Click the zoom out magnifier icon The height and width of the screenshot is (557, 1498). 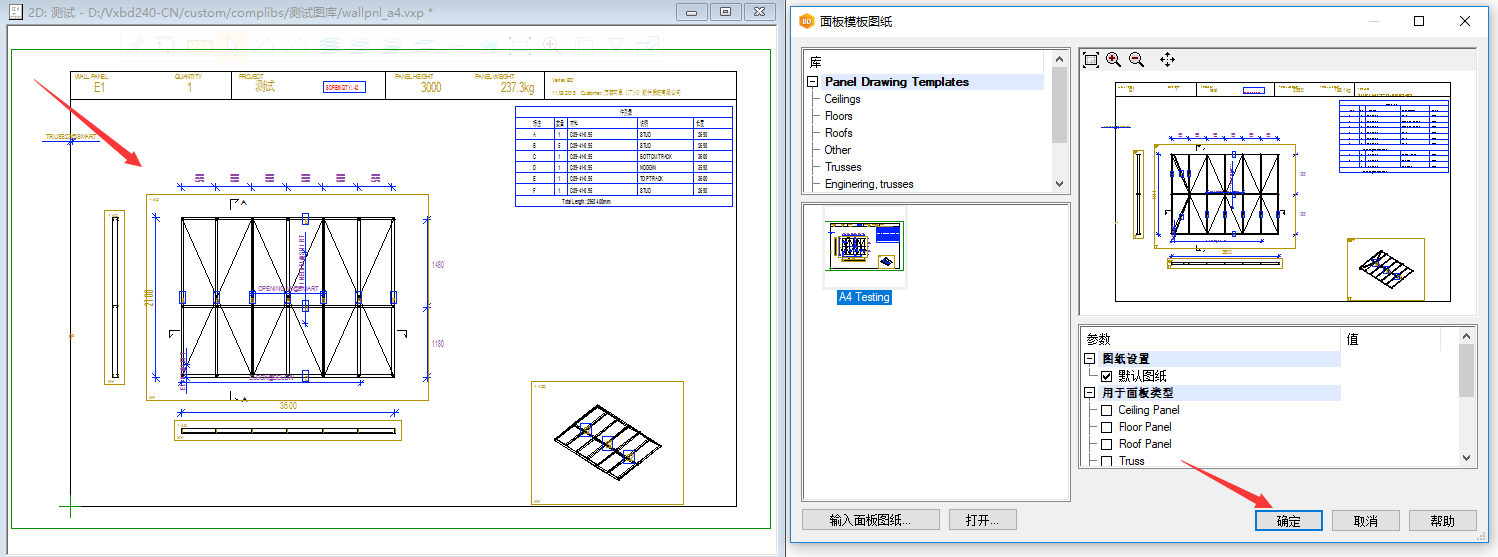[1136, 60]
